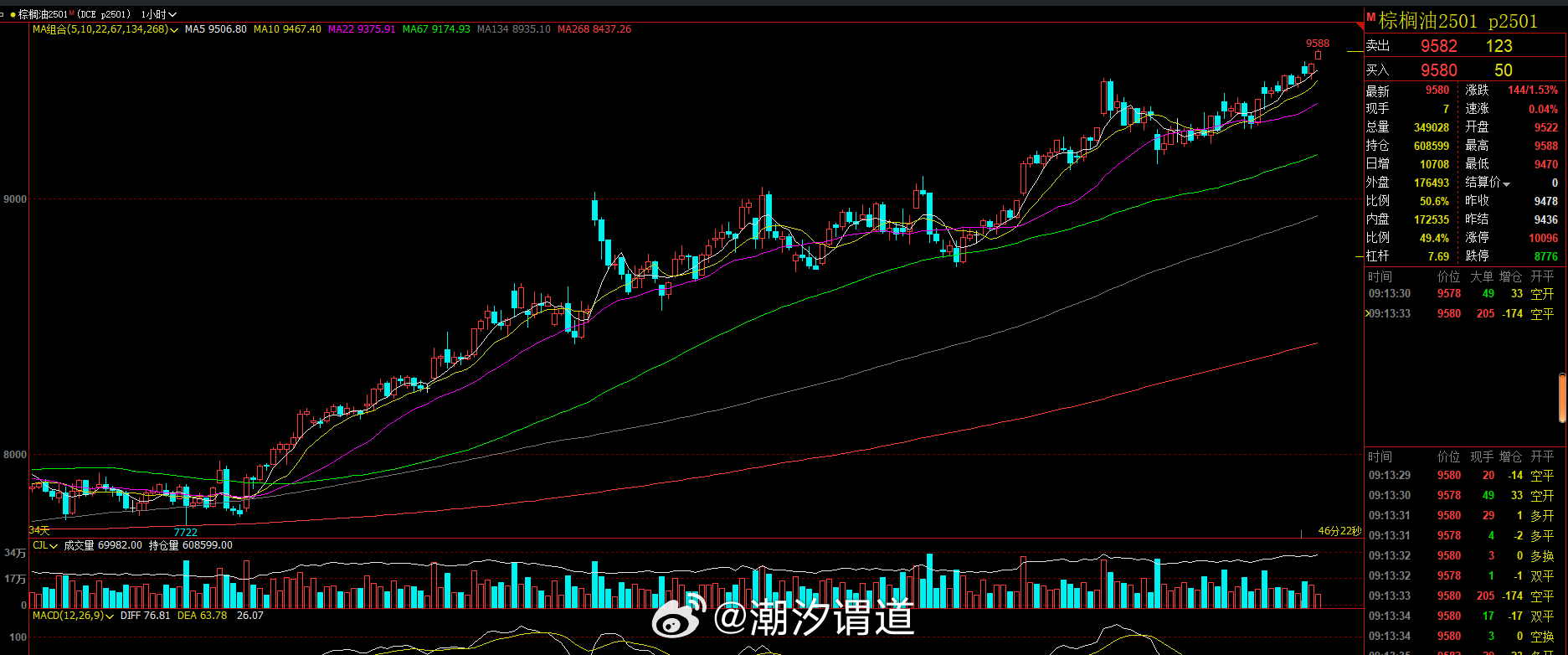The image size is (1568, 655).
Task: Click the 昨结 9436 value
Action: pyautogui.click(x=1546, y=219)
